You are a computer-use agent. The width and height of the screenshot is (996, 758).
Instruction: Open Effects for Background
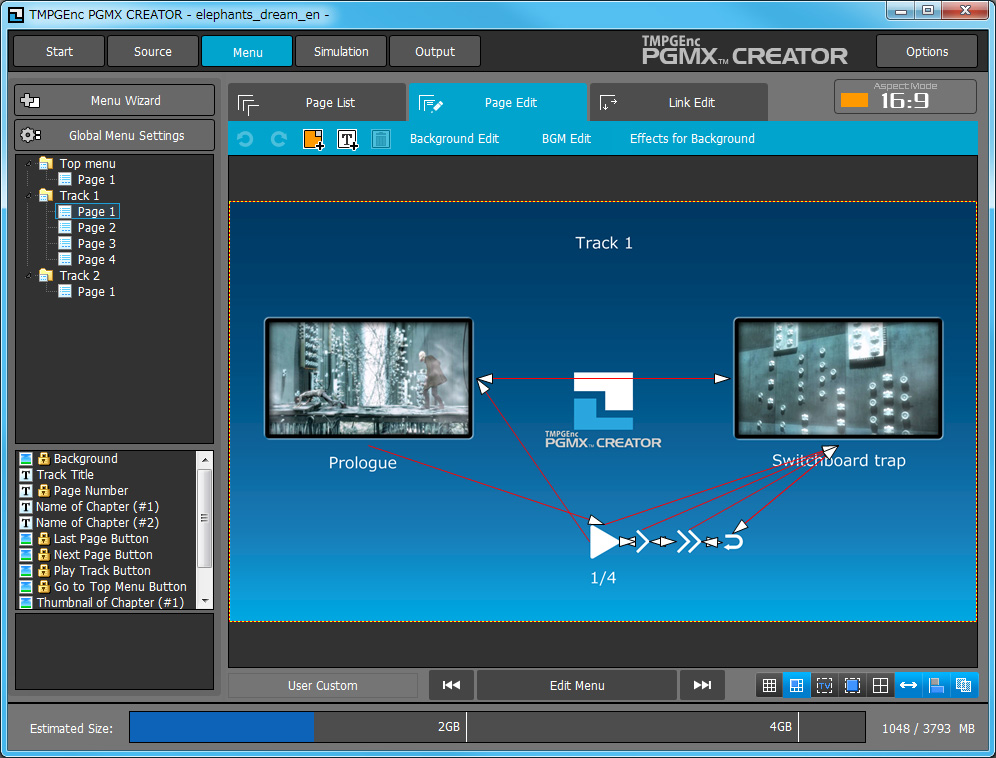pyautogui.click(x=692, y=139)
